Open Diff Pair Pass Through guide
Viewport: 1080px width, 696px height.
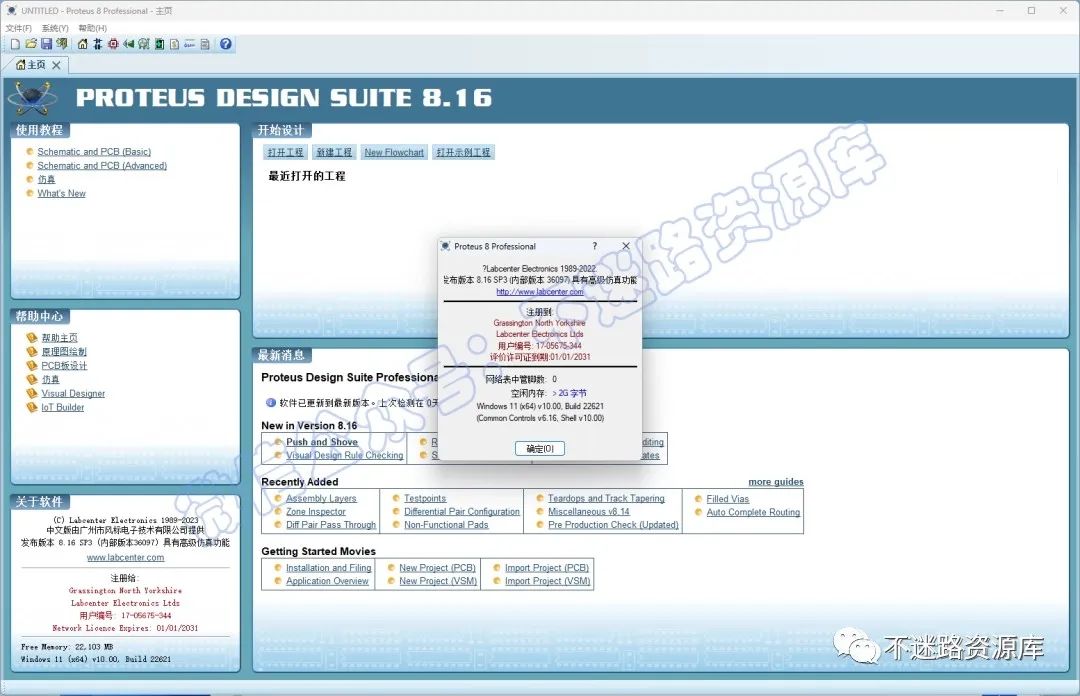pyautogui.click(x=331, y=525)
